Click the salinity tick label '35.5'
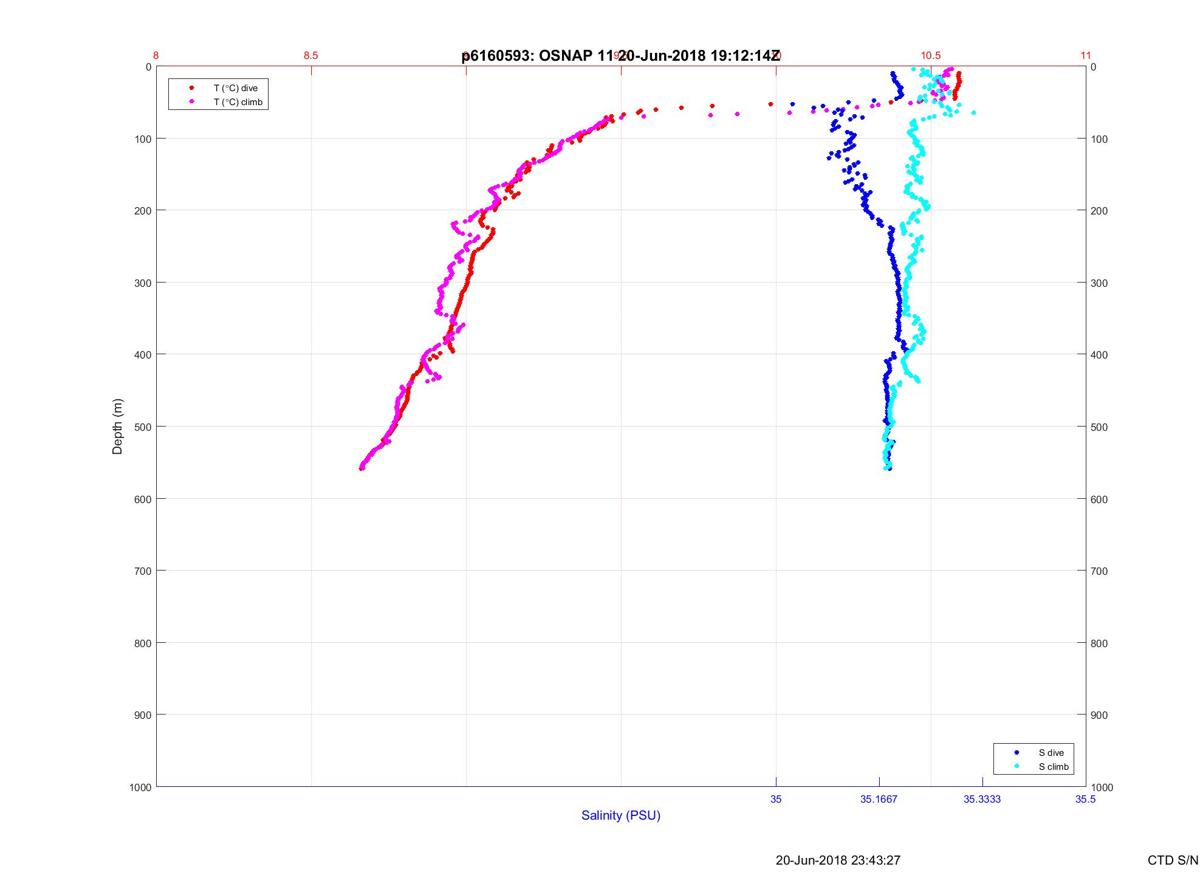This screenshot has height=885, width=1200. (x=1086, y=799)
